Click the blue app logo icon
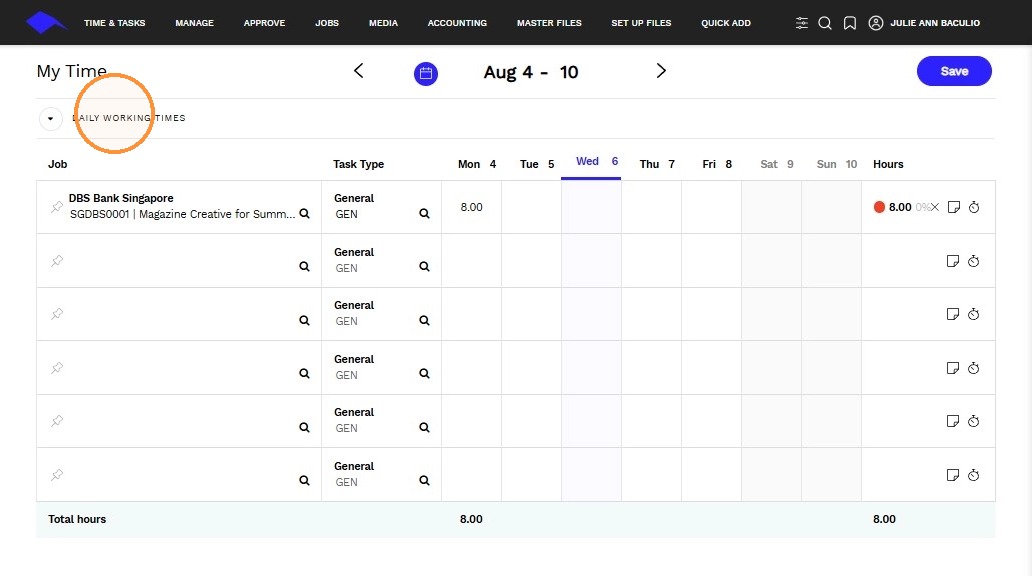The image size is (1032, 576). pyautogui.click(x=45, y=22)
